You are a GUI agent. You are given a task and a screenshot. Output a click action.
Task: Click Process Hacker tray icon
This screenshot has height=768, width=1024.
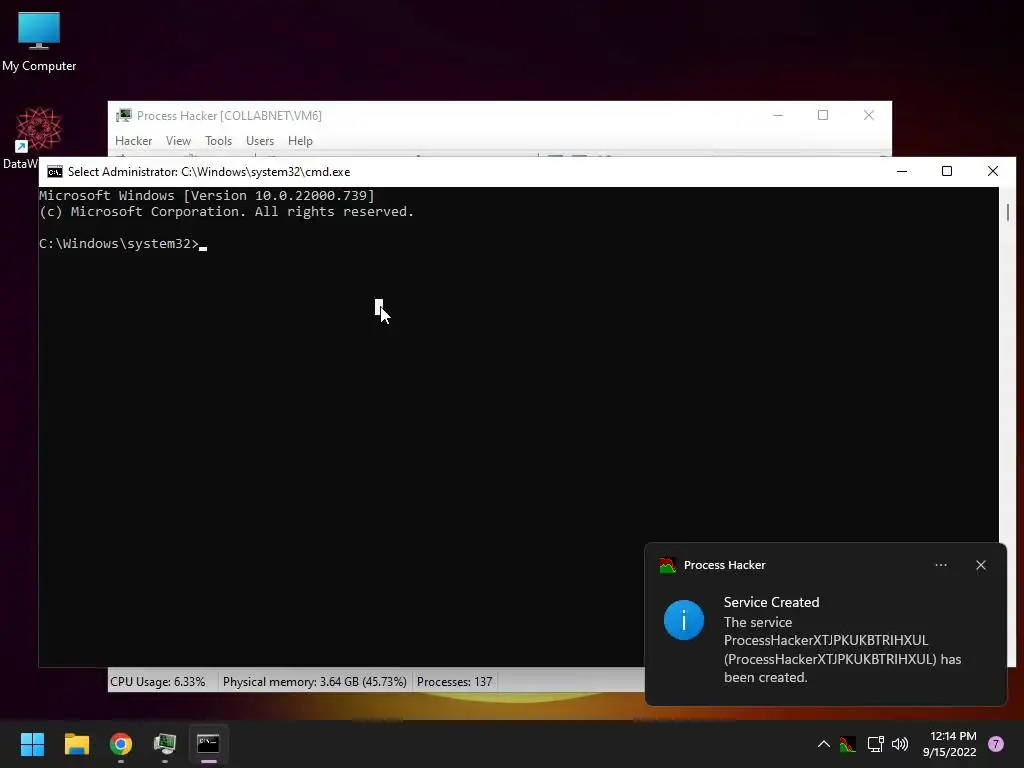point(848,744)
